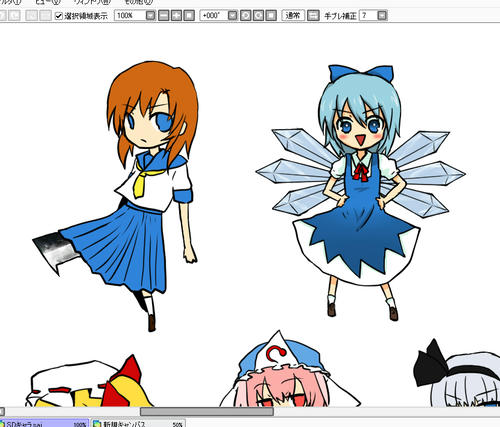Click the greyed deselect toolbar icon

32,15
